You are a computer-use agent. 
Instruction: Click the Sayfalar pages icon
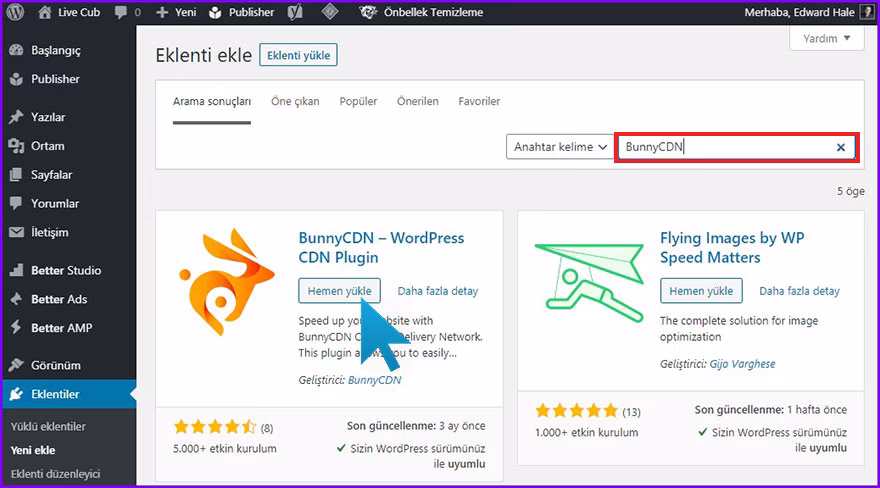pyautogui.click(x=16, y=174)
